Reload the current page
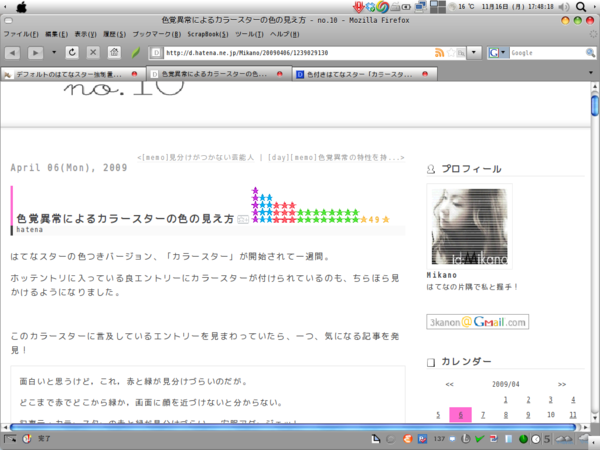Image resolution: width=600 pixels, height=450 pixels. [x=72, y=52]
